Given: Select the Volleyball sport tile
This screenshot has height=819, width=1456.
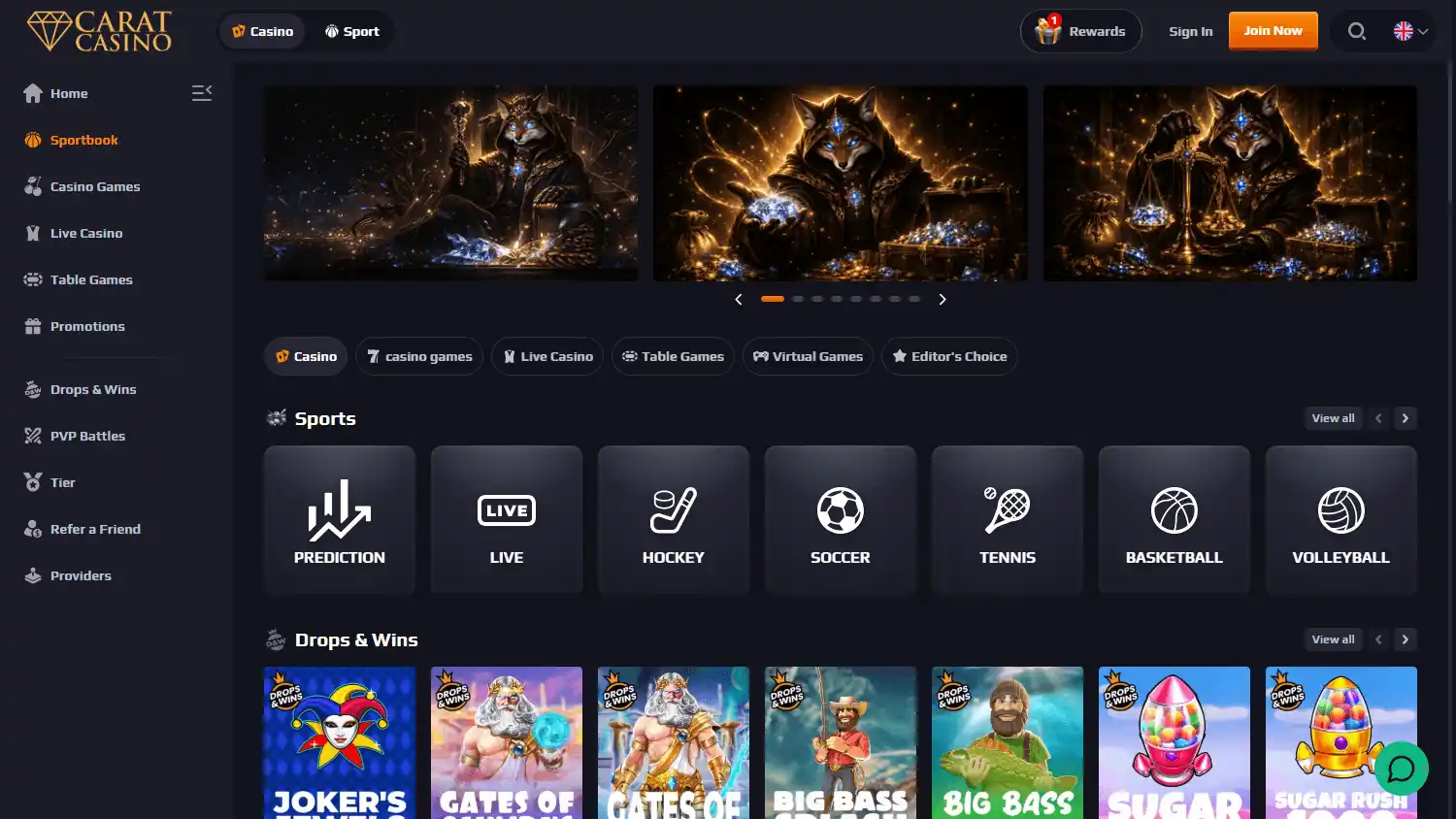Looking at the screenshot, I should pos(1341,520).
